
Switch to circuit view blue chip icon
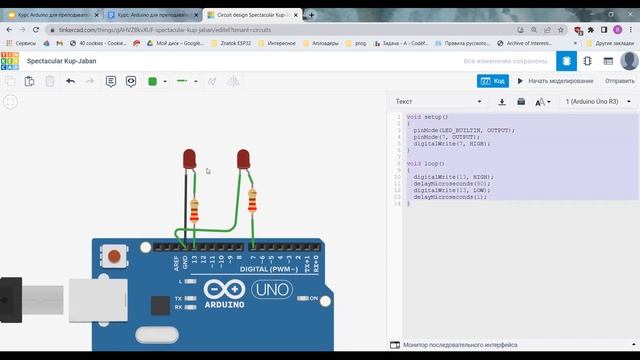tap(567, 61)
